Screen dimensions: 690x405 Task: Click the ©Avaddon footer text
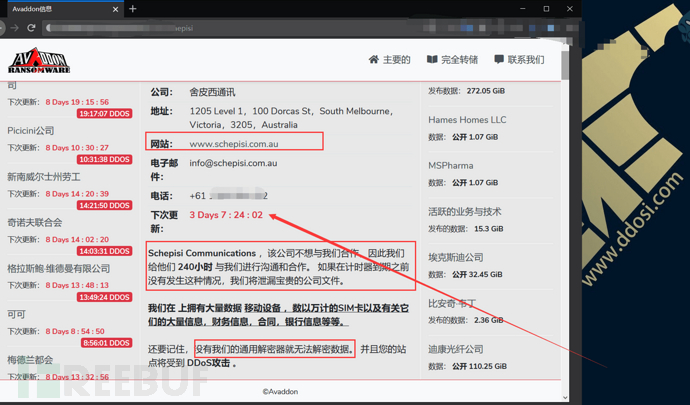pyautogui.click(x=280, y=391)
